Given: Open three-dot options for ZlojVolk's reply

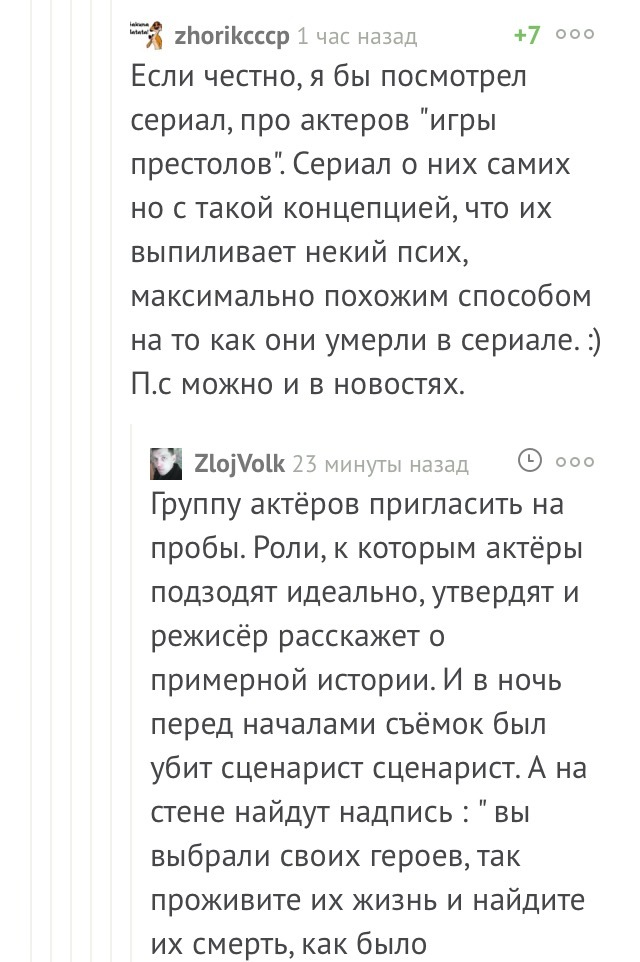Looking at the screenshot, I should click(x=575, y=462).
